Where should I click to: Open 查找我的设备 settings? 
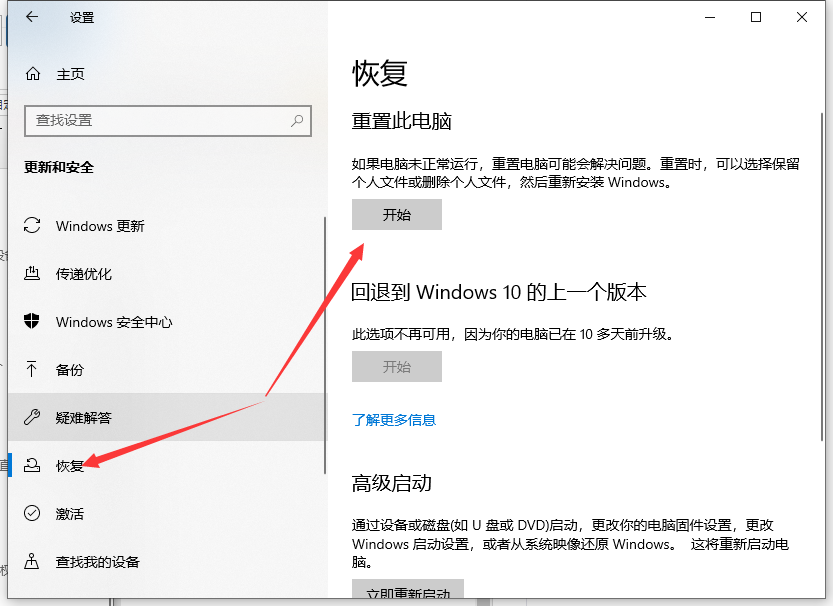(x=166, y=561)
